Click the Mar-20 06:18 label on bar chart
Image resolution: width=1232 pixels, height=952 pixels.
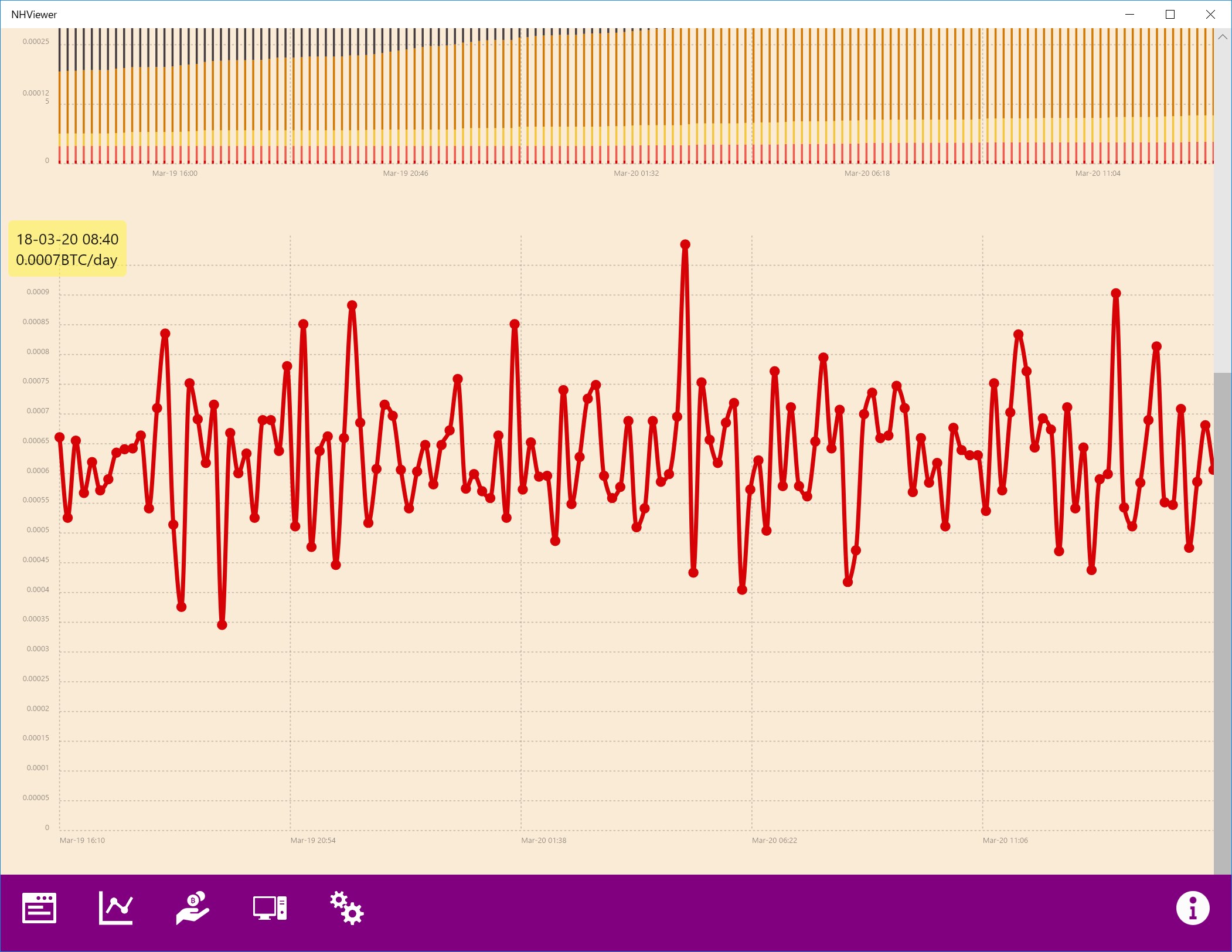tap(867, 174)
